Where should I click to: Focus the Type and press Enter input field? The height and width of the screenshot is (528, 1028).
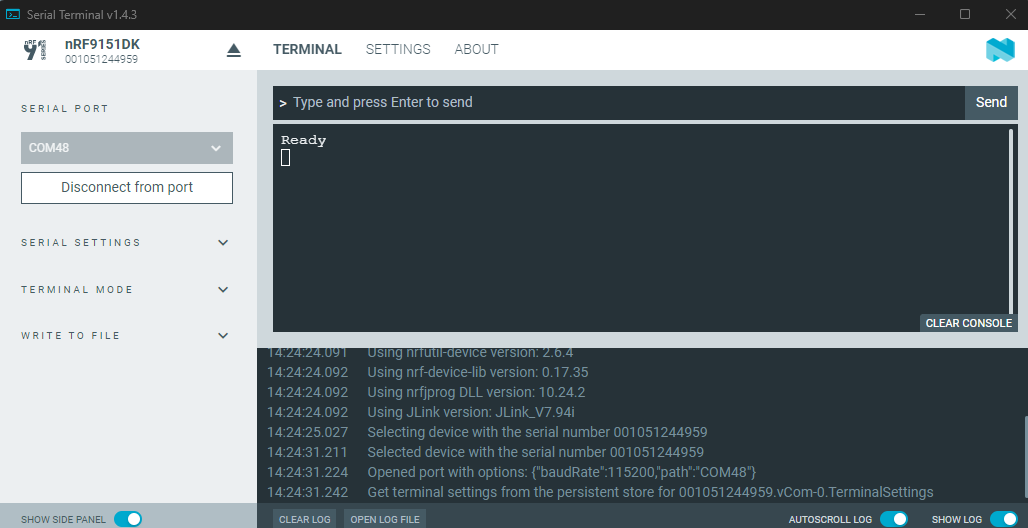pos(619,102)
